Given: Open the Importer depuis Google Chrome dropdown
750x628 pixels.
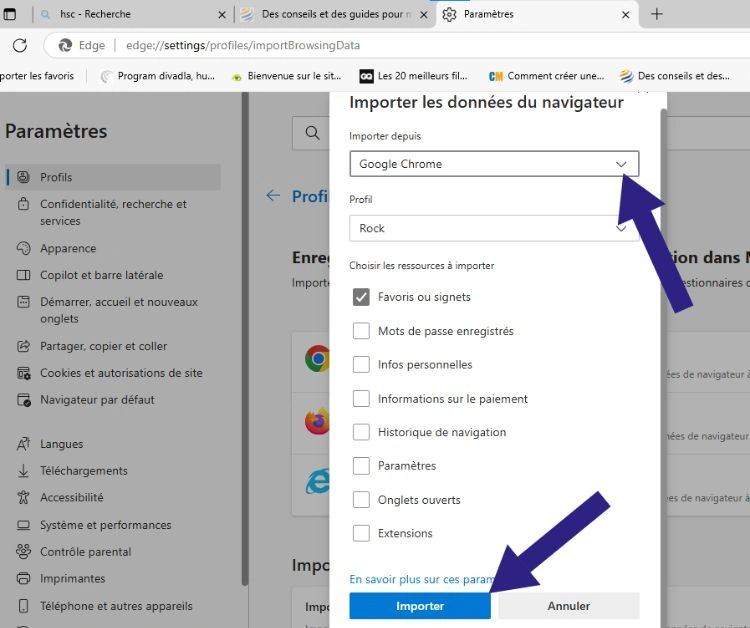Looking at the screenshot, I should (x=494, y=164).
